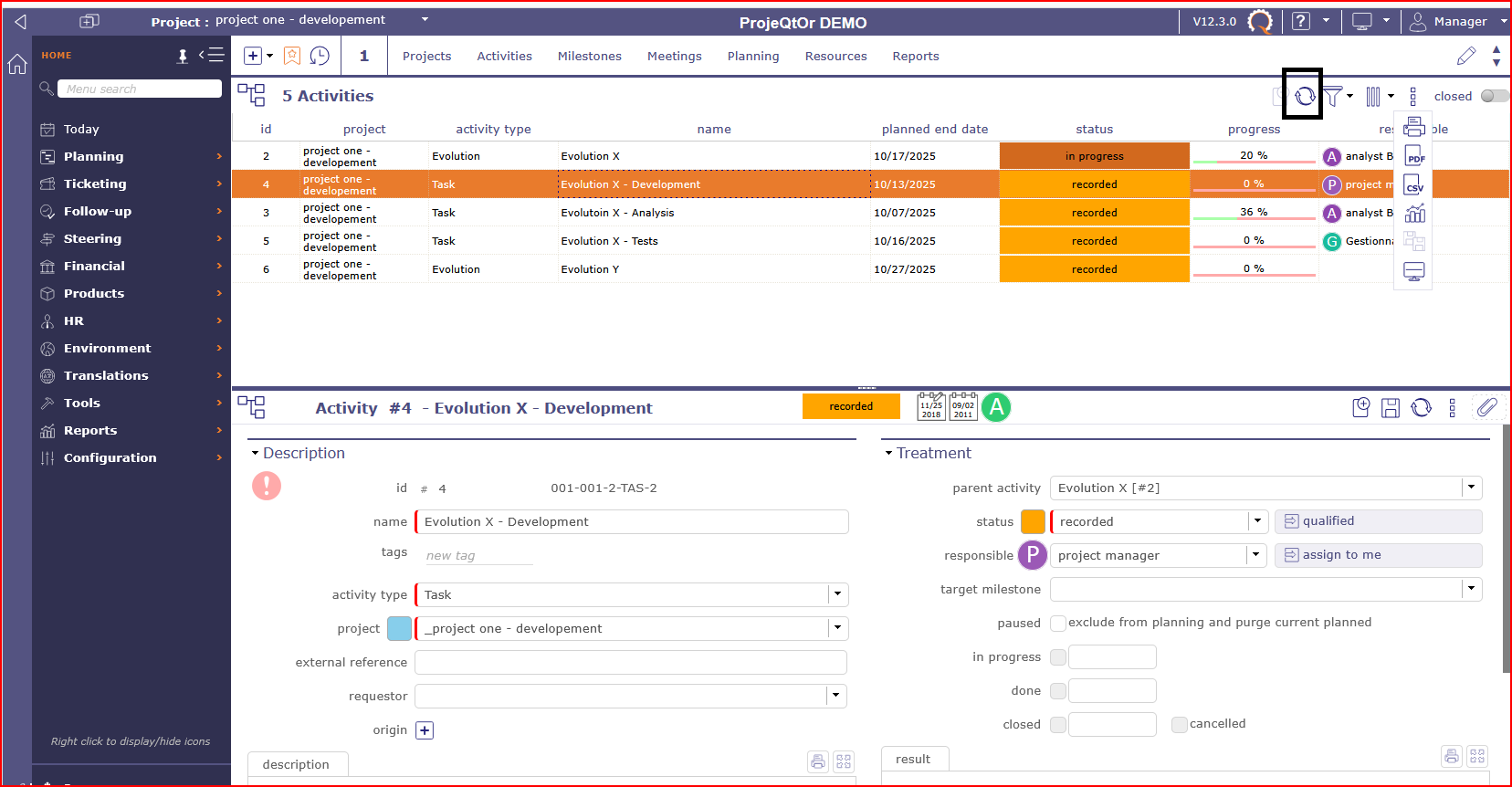Toggle the closed items switch
This screenshot has width=1512, height=787.
tap(1494, 96)
